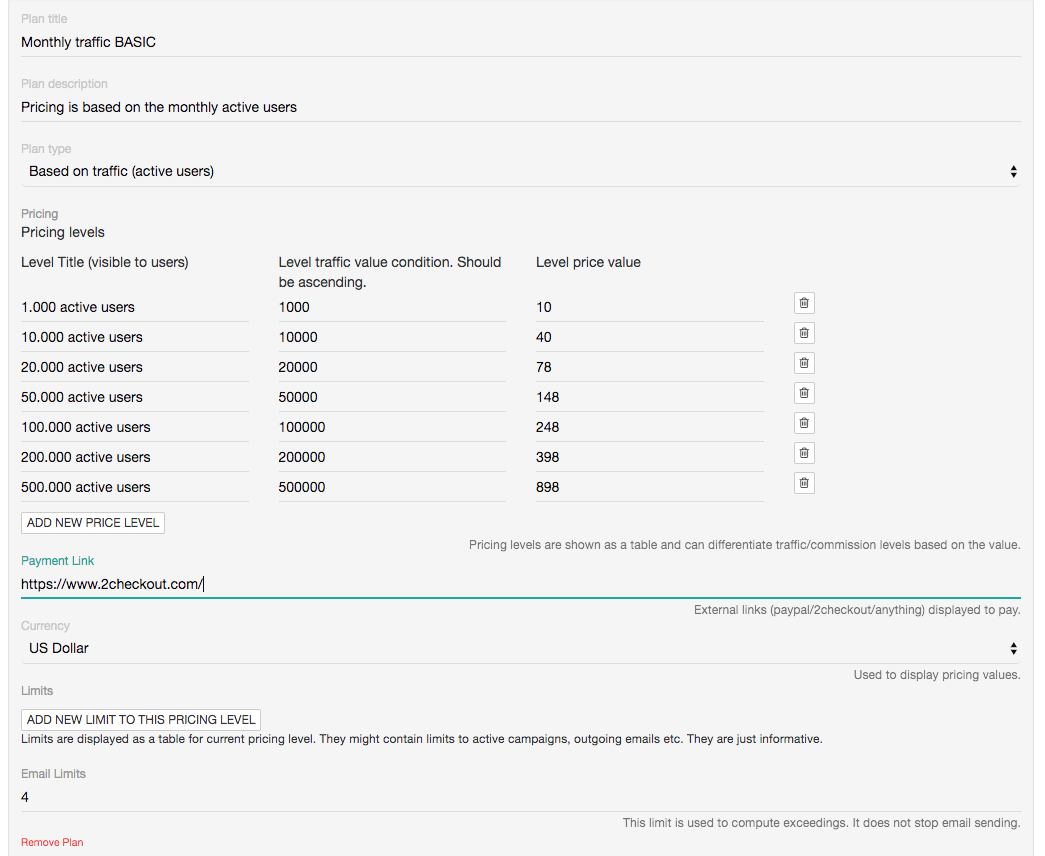Edit level title '10.000 active users'
Image resolution: width=1045 pixels, height=856 pixels.
pyautogui.click(x=135, y=337)
